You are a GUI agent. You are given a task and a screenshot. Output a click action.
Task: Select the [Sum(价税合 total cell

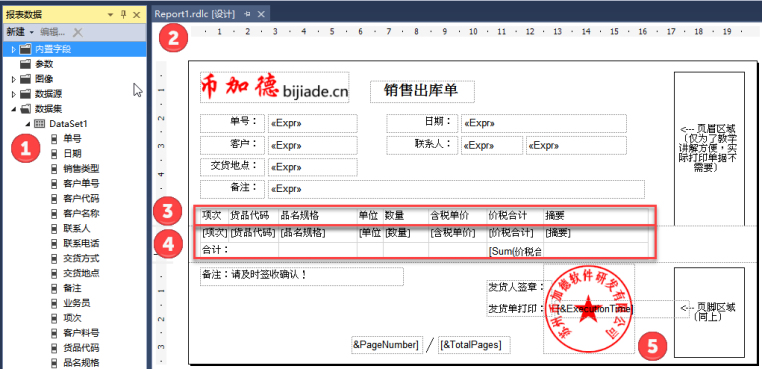pyautogui.click(x=515, y=250)
